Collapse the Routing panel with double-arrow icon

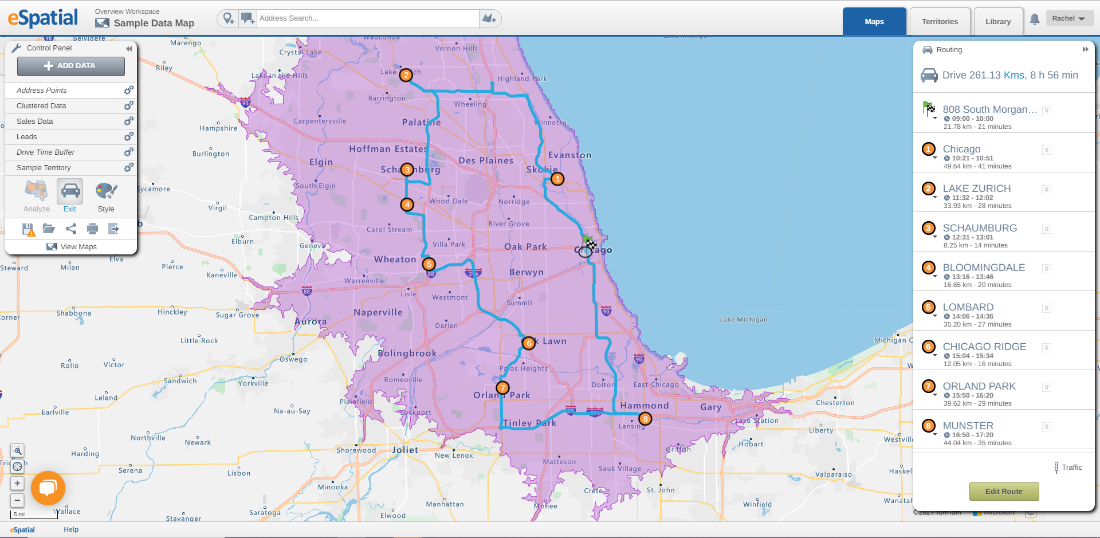click(x=1085, y=49)
